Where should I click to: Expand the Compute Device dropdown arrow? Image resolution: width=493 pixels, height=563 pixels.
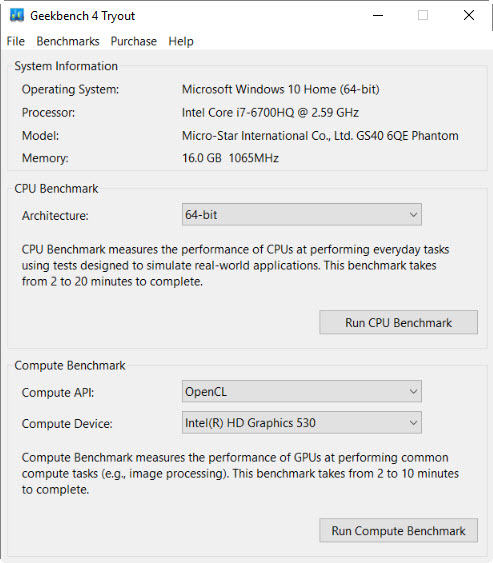413,423
